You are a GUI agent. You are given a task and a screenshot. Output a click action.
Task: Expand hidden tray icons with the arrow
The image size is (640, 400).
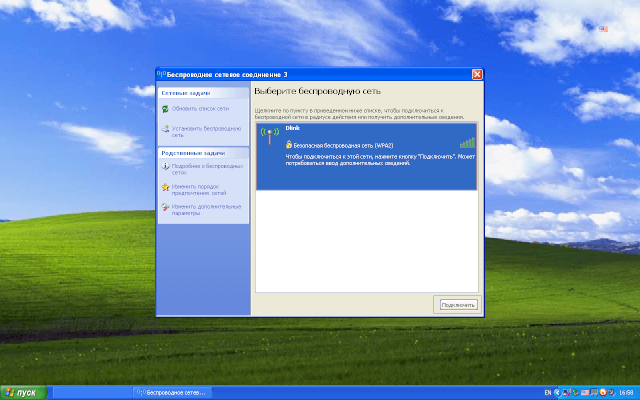point(555,392)
